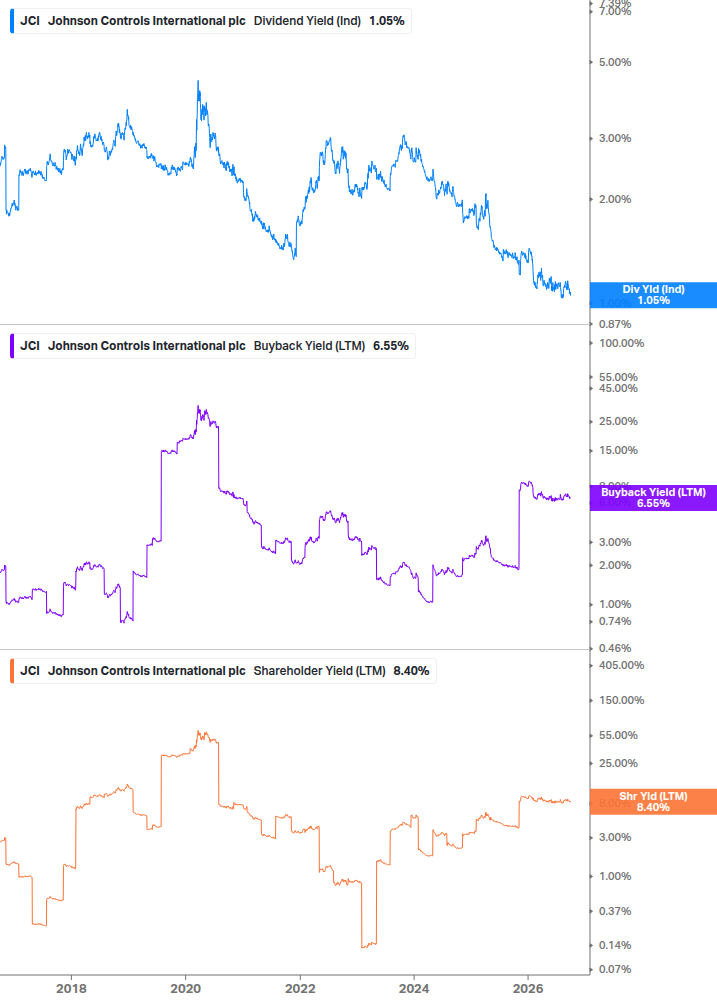This screenshot has height=1005, width=717.
Task: Click the 1.05% value in the top legend
Action: (387, 21)
